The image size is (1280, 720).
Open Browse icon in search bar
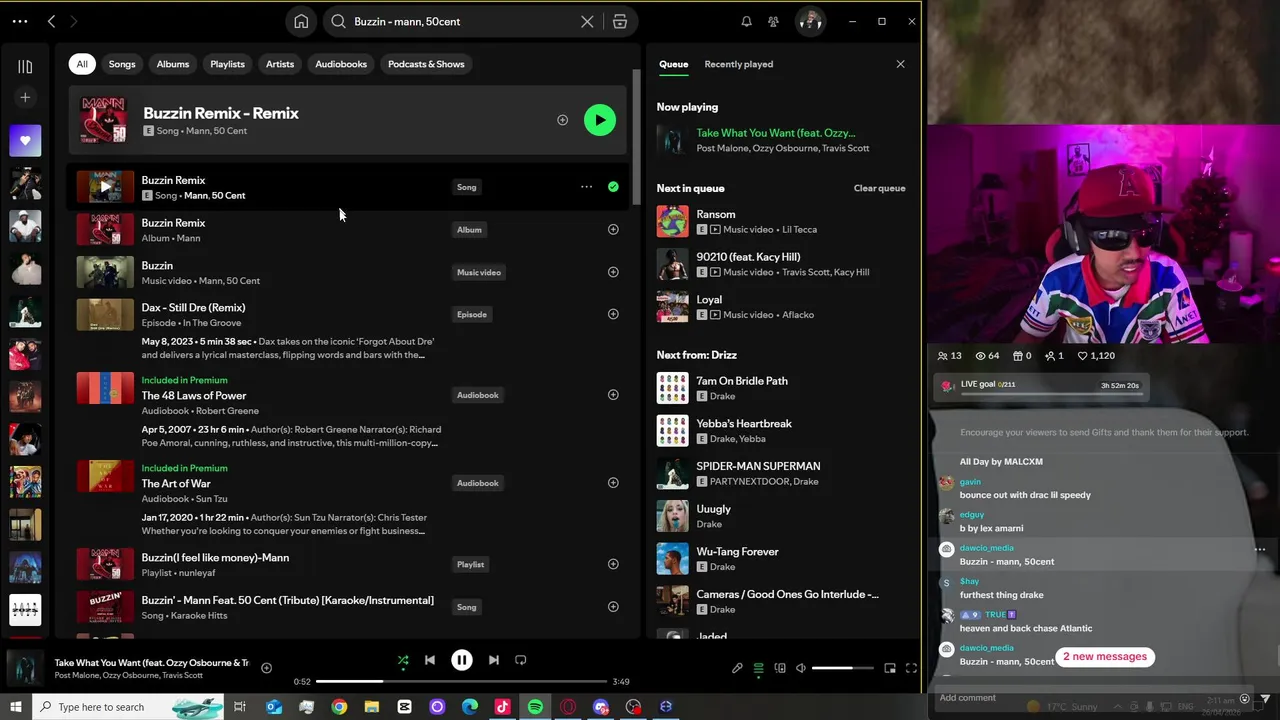(620, 21)
